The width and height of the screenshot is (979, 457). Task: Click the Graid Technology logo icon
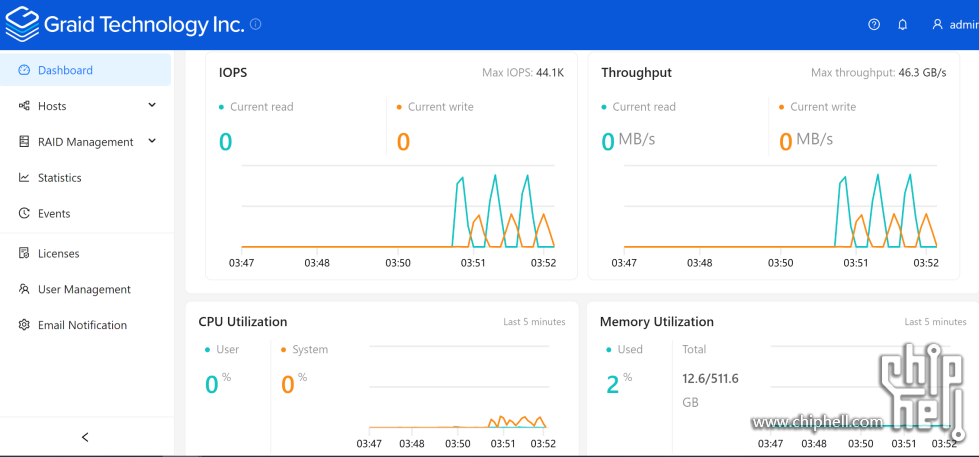click(22, 25)
